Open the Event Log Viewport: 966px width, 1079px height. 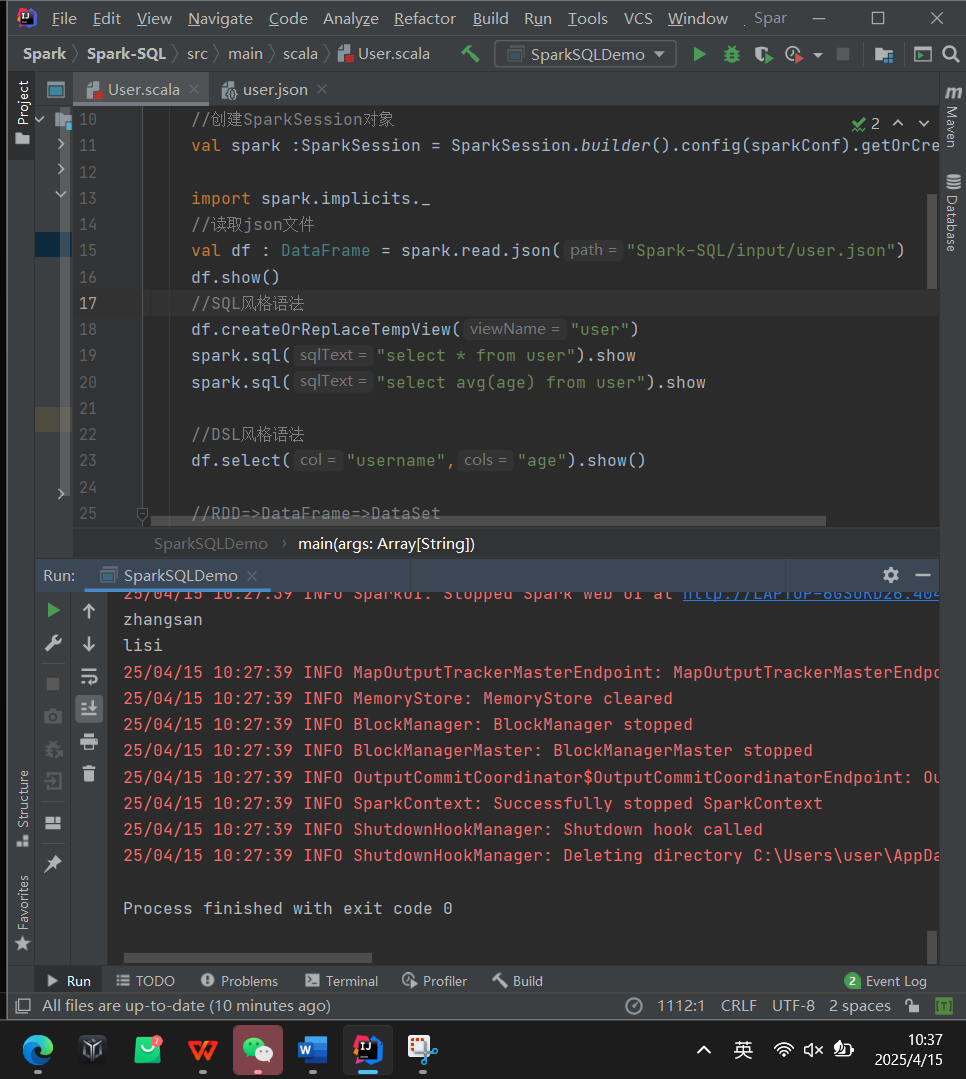coord(886,981)
